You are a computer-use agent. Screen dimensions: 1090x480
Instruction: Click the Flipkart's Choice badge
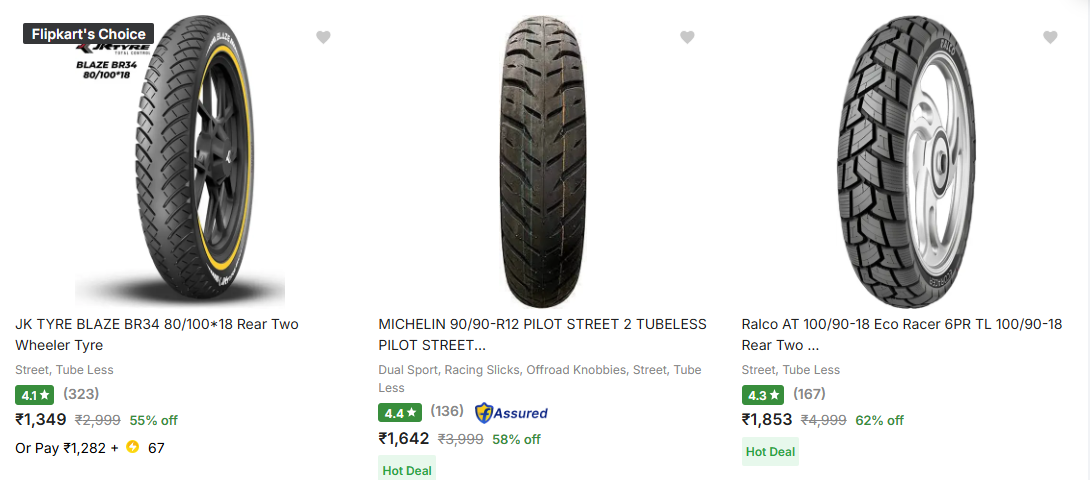(x=89, y=34)
